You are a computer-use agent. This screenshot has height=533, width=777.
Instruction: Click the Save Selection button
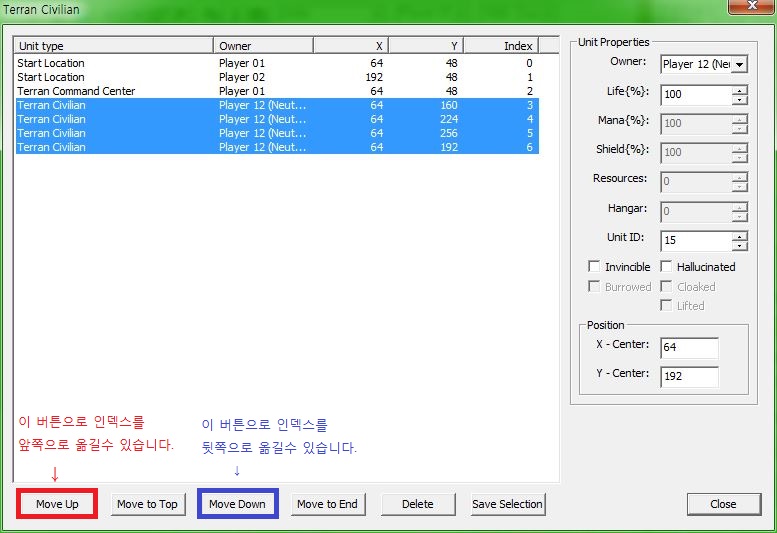(x=507, y=504)
